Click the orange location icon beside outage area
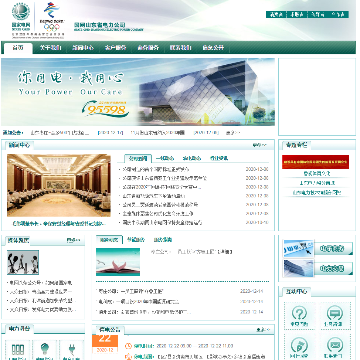Screen dimensions: 360x360 point(128,357)
